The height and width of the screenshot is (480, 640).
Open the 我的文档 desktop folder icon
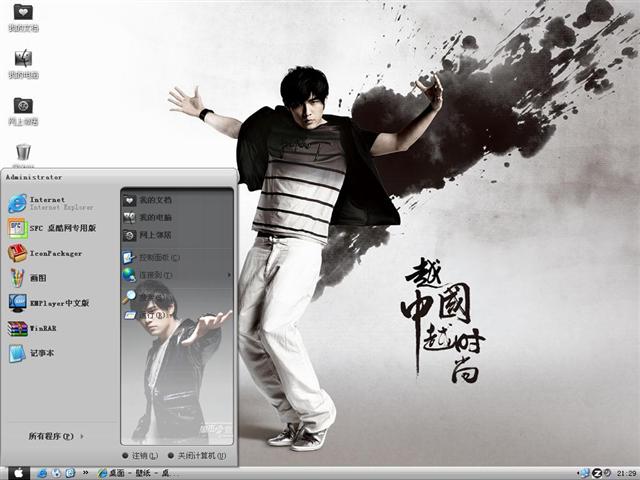(x=23, y=16)
